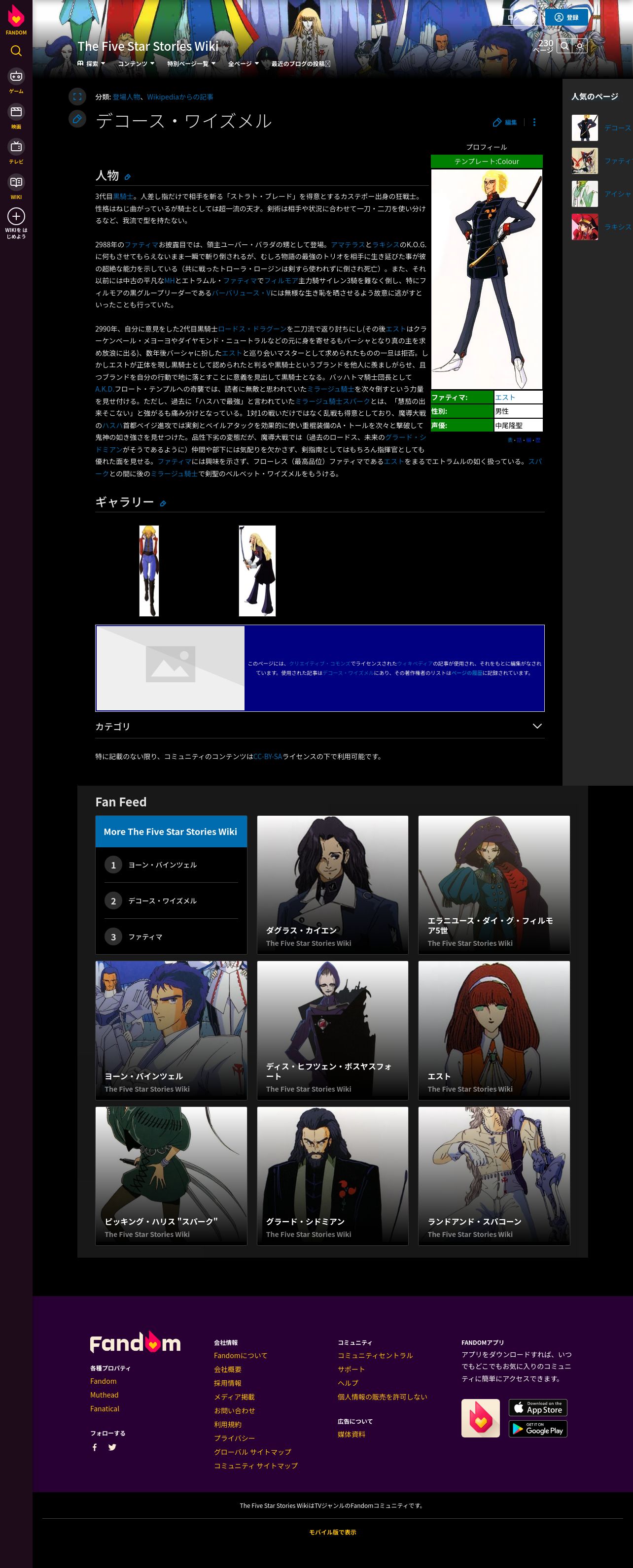Open the sidebar search magnifier
The height and width of the screenshot is (1568, 633).
click(16, 51)
